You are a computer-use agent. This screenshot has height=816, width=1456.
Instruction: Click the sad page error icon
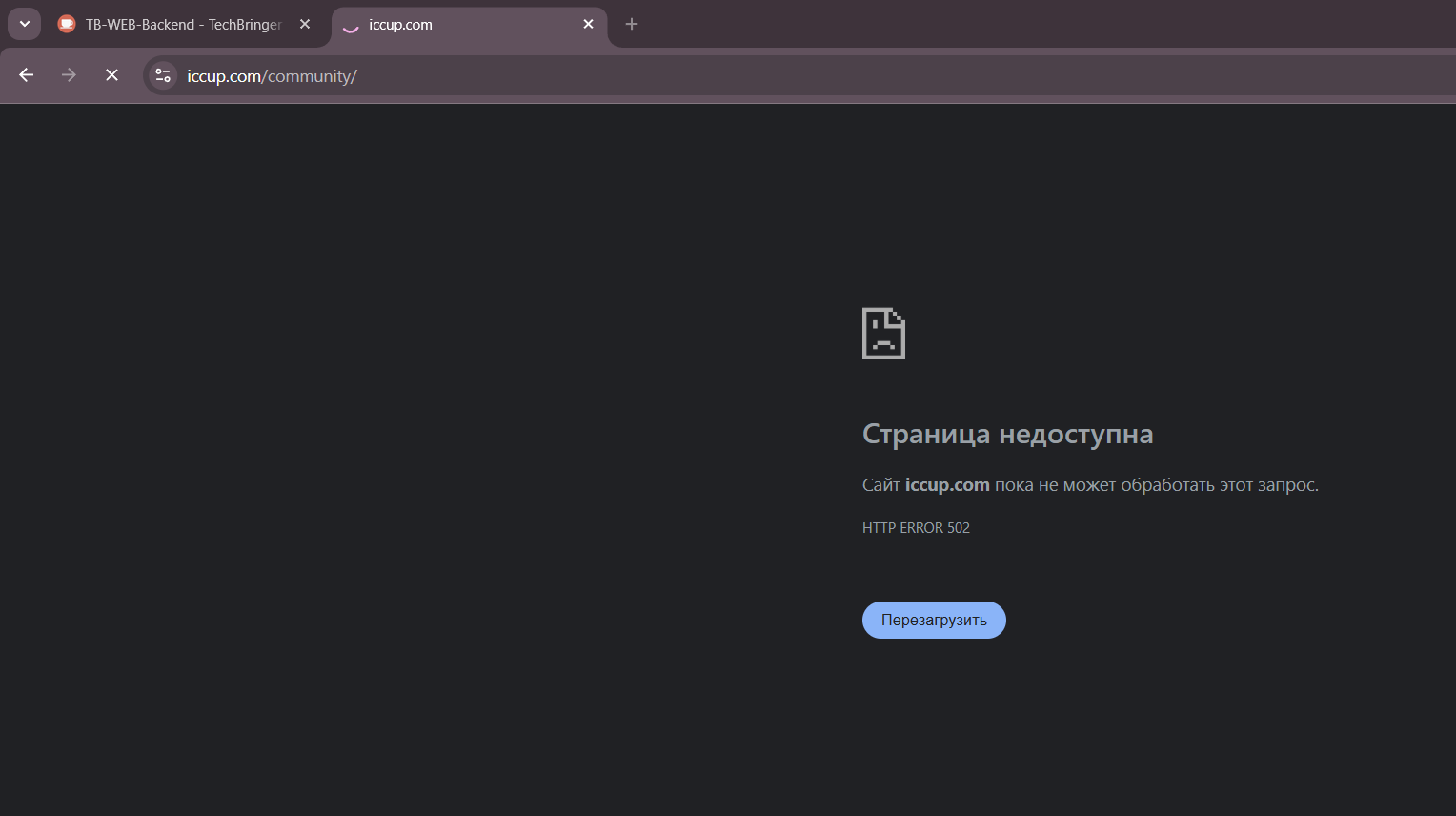(883, 333)
